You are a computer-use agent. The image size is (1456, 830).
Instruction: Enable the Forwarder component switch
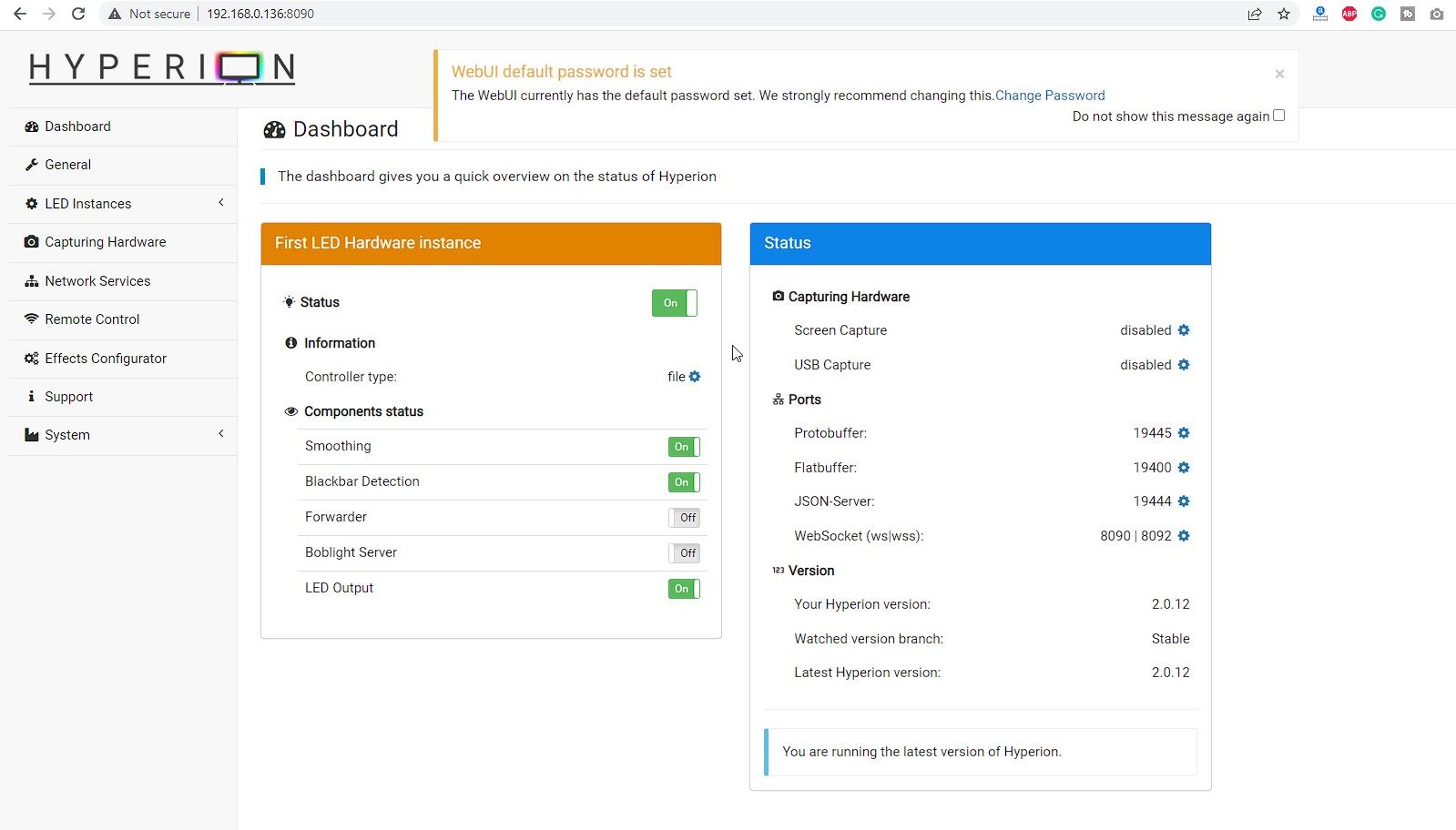683,518
